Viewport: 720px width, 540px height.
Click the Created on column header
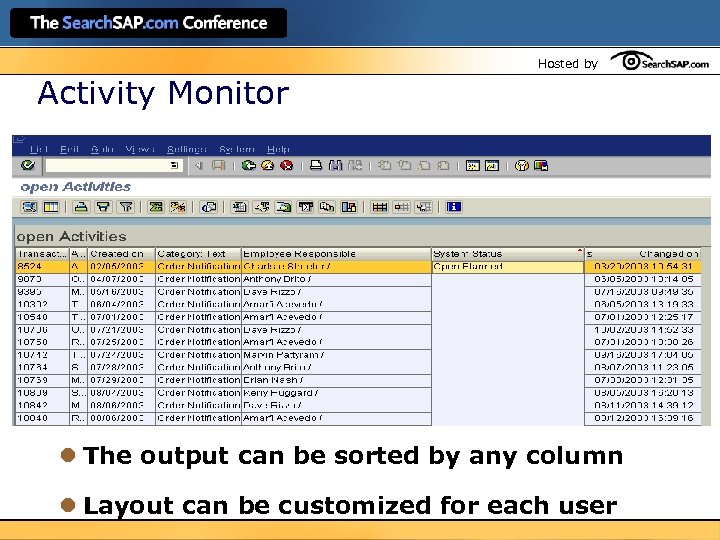coord(121,254)
